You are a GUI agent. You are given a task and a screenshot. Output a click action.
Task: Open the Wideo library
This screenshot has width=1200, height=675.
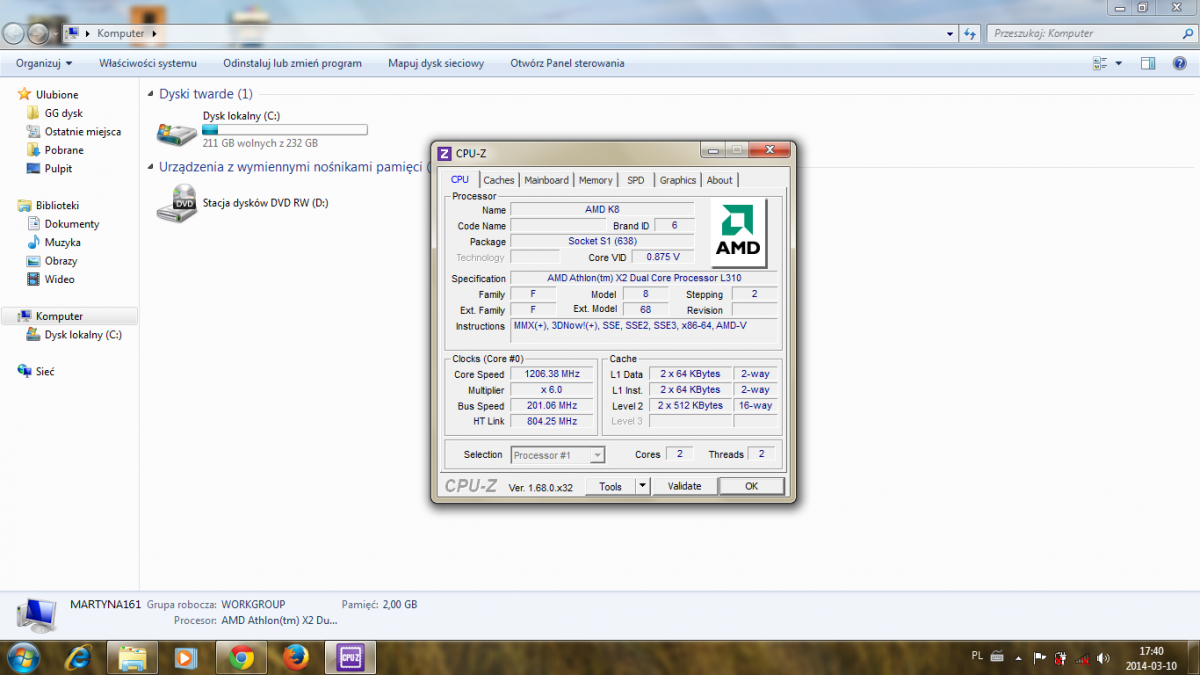pyautogui.click(x=60, y=279)
